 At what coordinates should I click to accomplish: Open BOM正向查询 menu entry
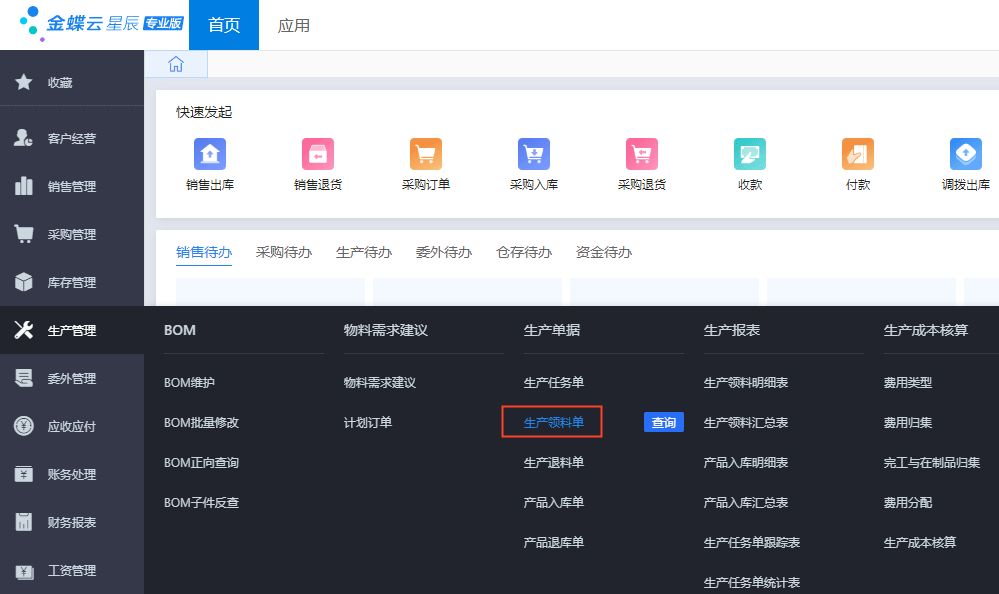pos(201,463)
